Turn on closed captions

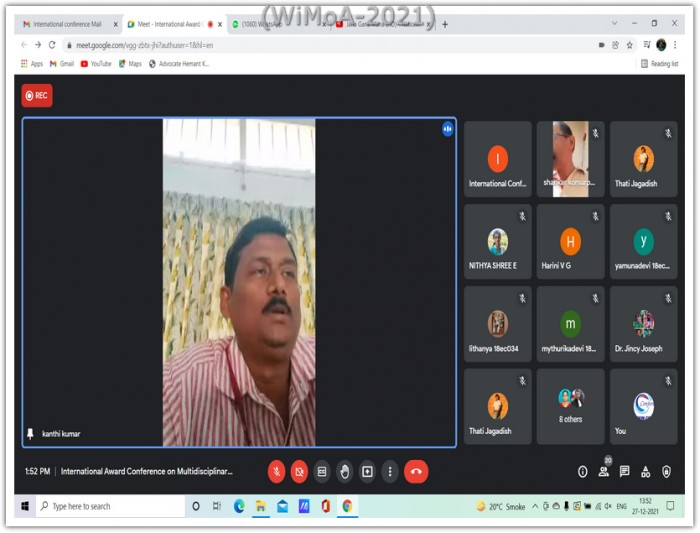click(322, 471)
